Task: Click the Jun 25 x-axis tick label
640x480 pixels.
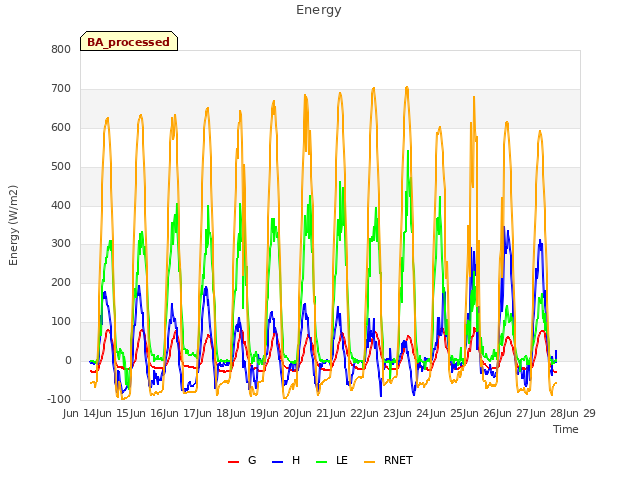Action: click(447, 413)
